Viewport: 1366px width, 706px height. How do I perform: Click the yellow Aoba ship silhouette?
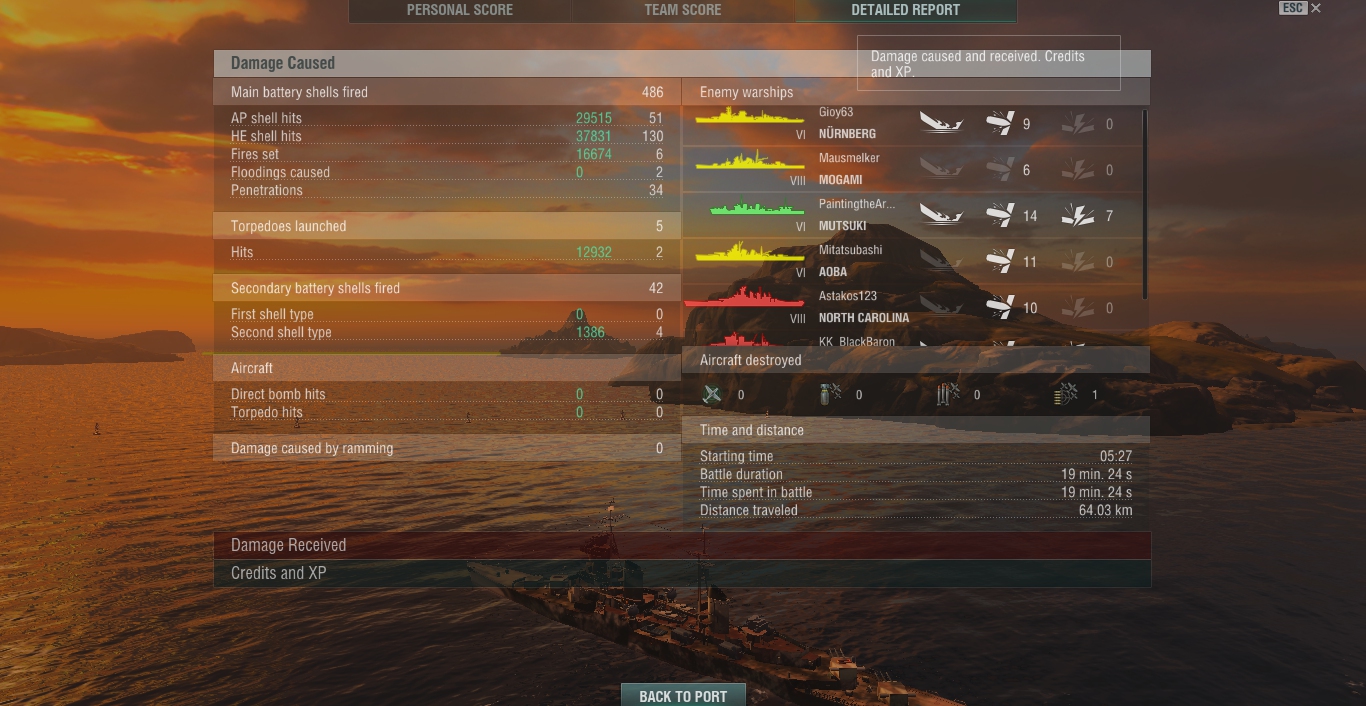(x=750, y=251)
